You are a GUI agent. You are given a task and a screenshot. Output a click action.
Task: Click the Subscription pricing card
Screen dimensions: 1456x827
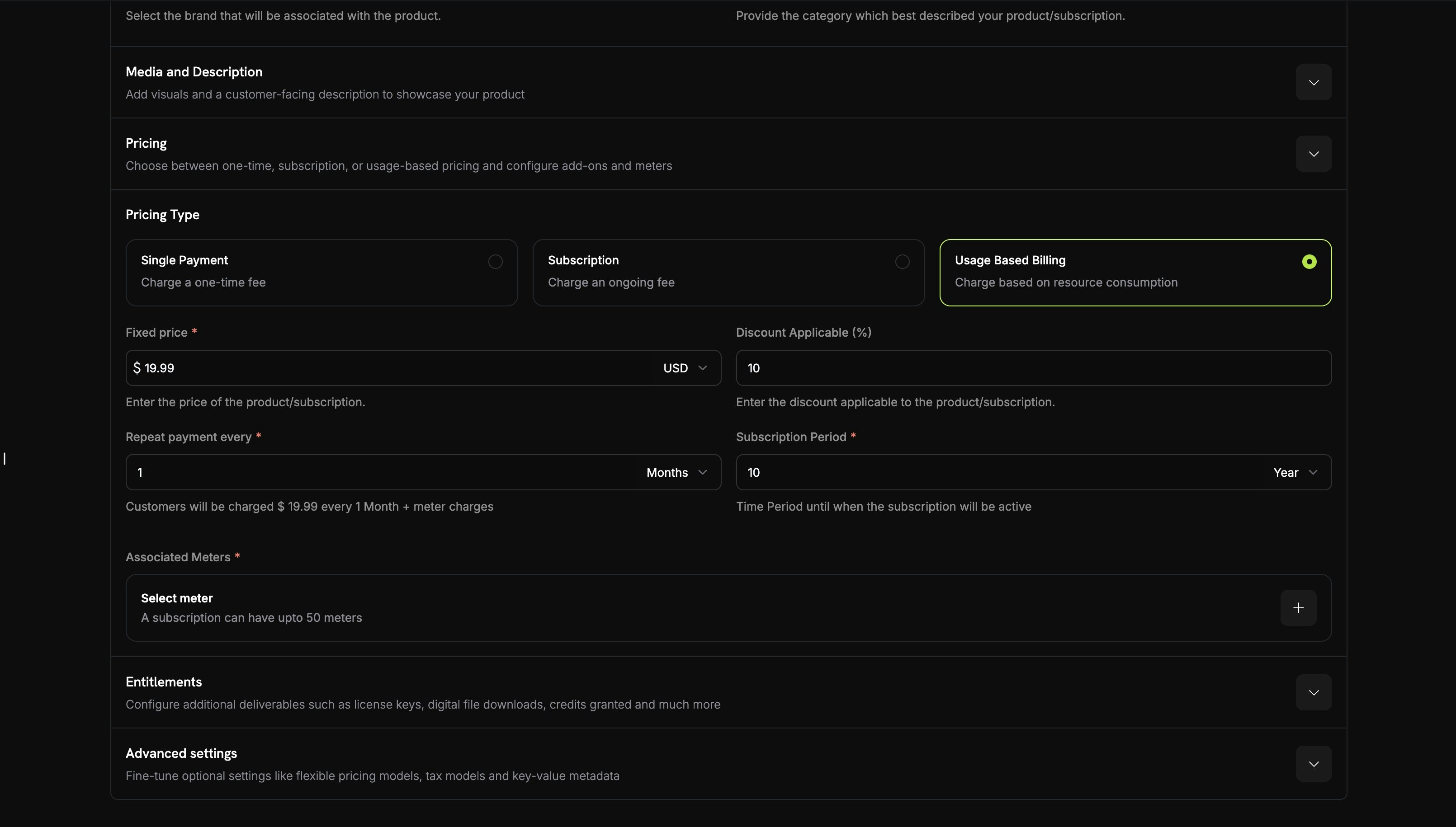tap(728, 272)
